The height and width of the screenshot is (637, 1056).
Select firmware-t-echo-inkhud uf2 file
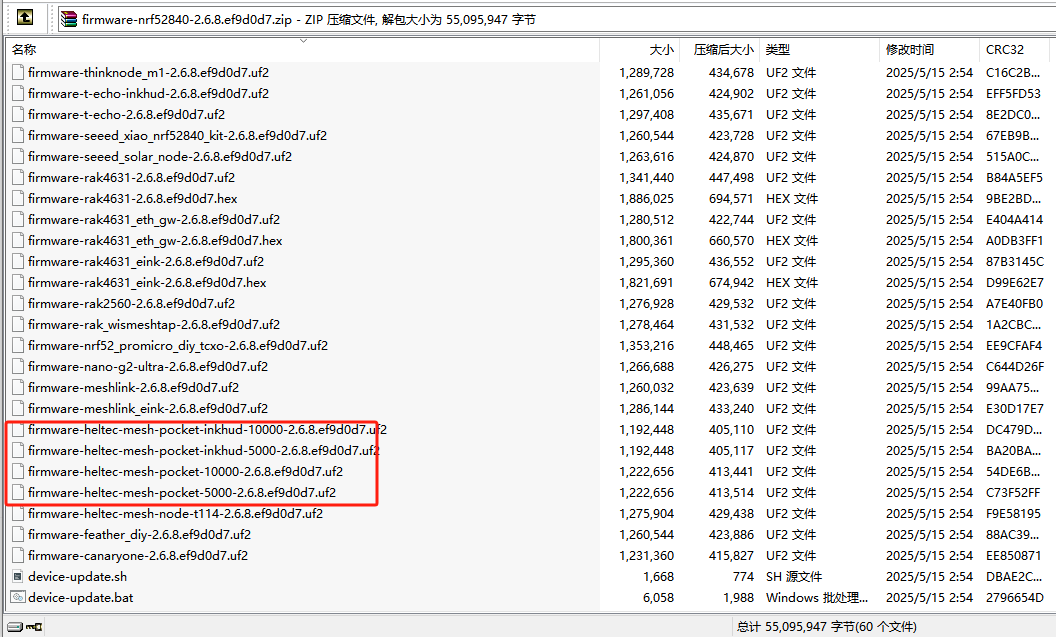click(x=148, y=93)
